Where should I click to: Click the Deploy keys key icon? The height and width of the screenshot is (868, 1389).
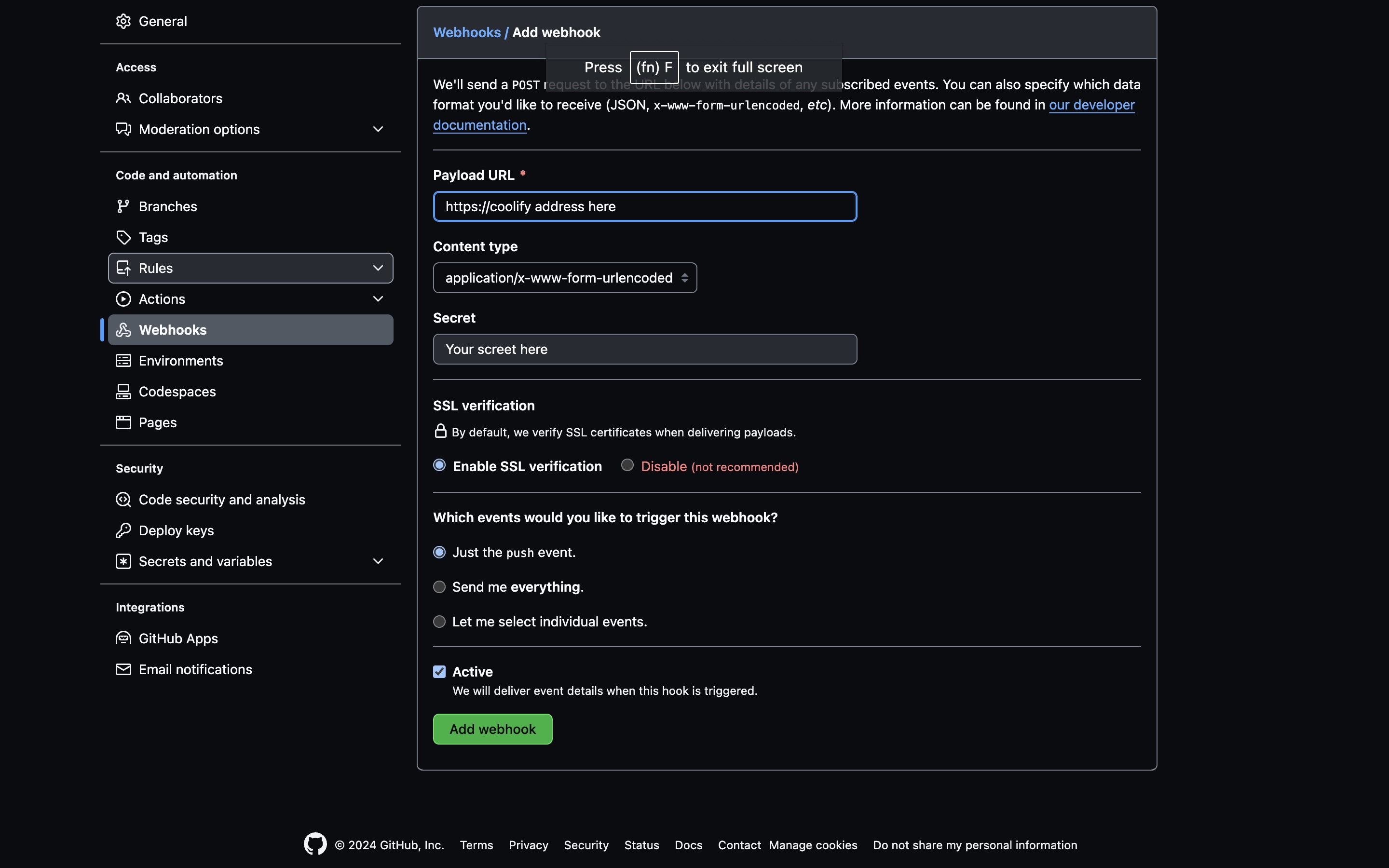click(123, 530)
